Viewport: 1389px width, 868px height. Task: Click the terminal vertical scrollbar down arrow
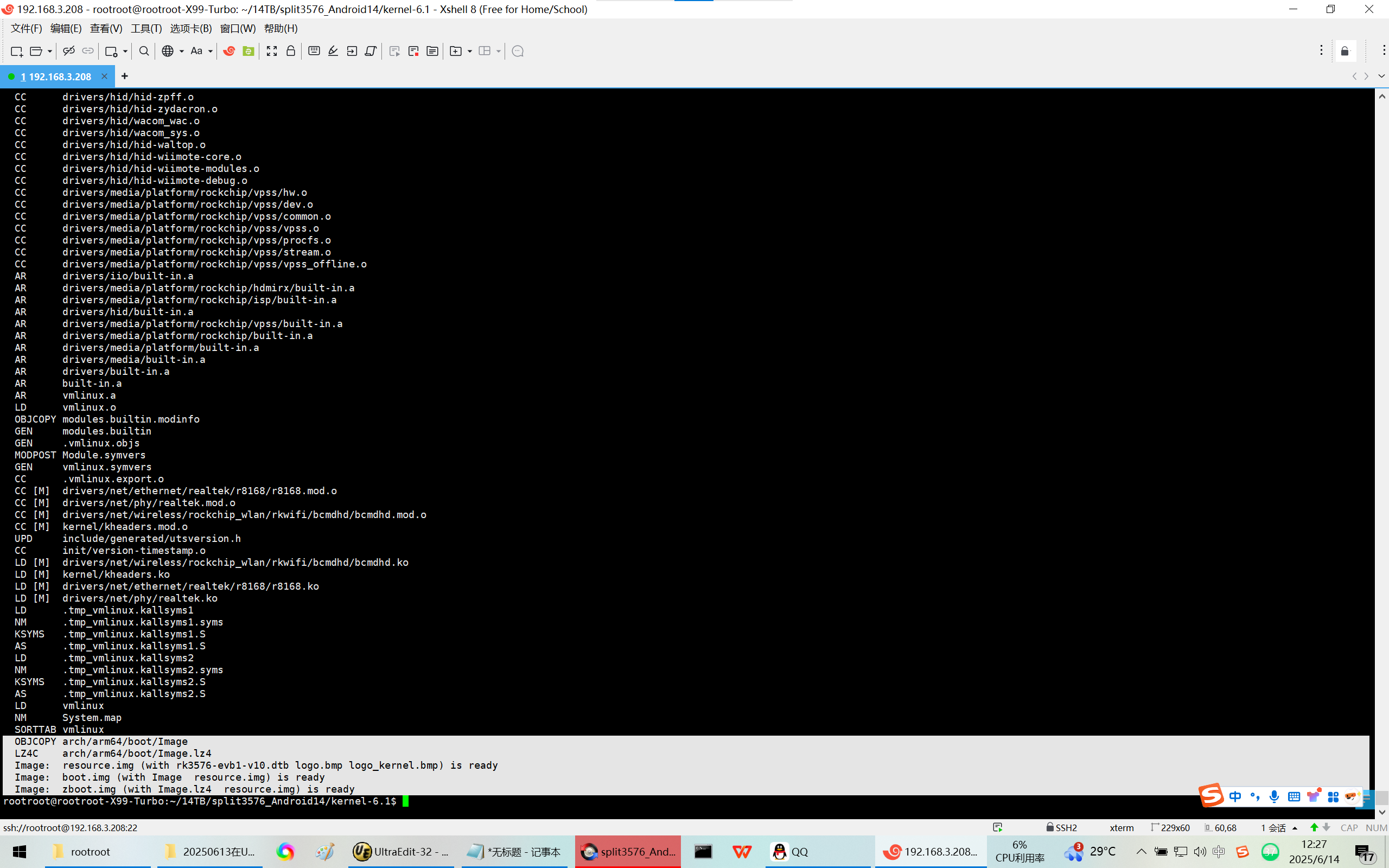click(x=1381, y=812)
